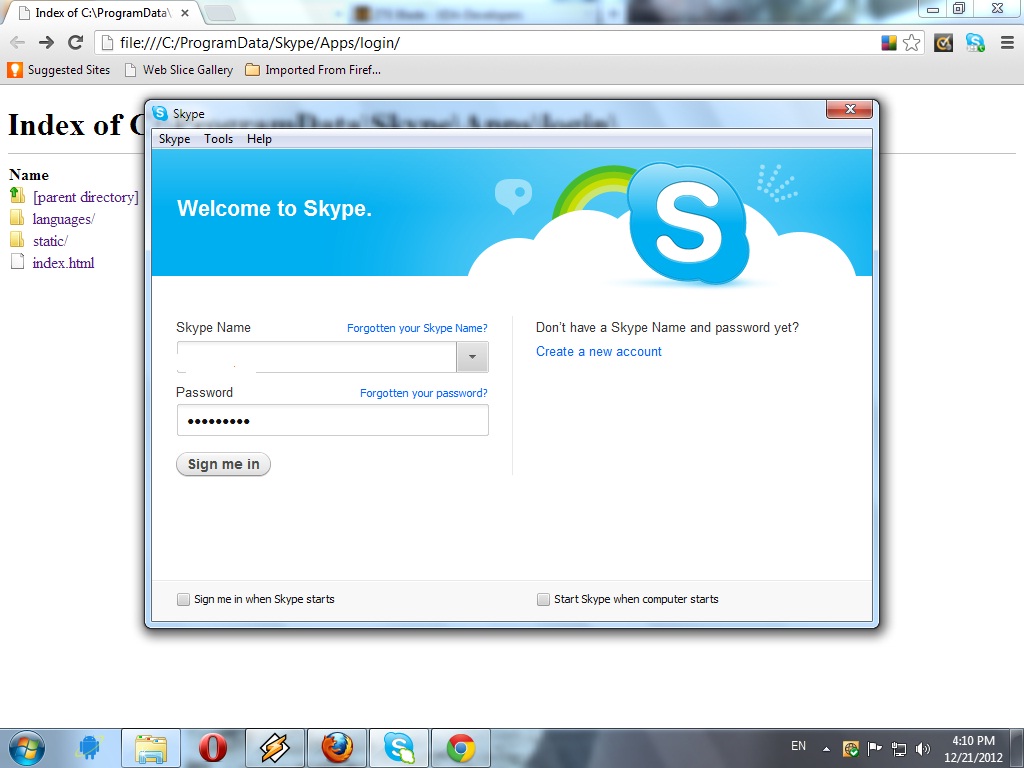Click the Skype extension icon in Chrome toolbar
Viewport: 1024px width, 768px height.
pos(975,43)
